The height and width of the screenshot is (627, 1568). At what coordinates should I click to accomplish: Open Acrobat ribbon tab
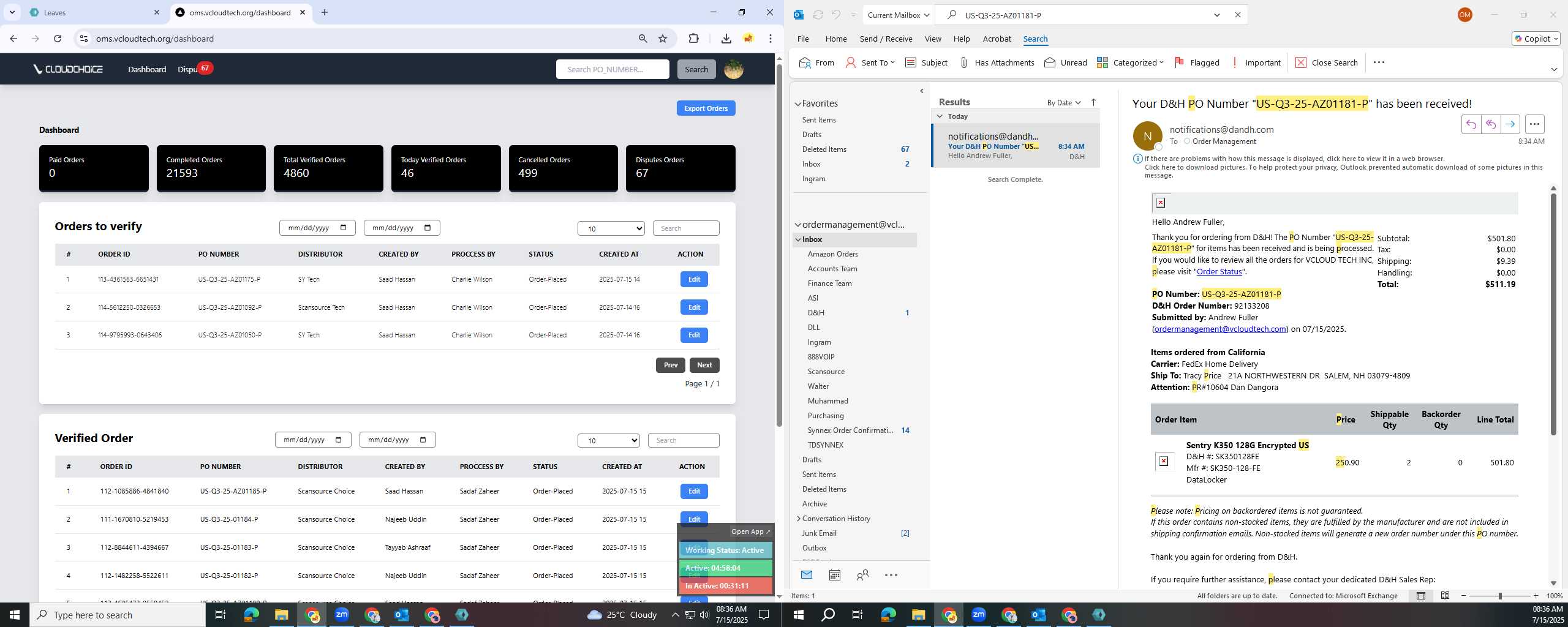[x=997, y=39]
